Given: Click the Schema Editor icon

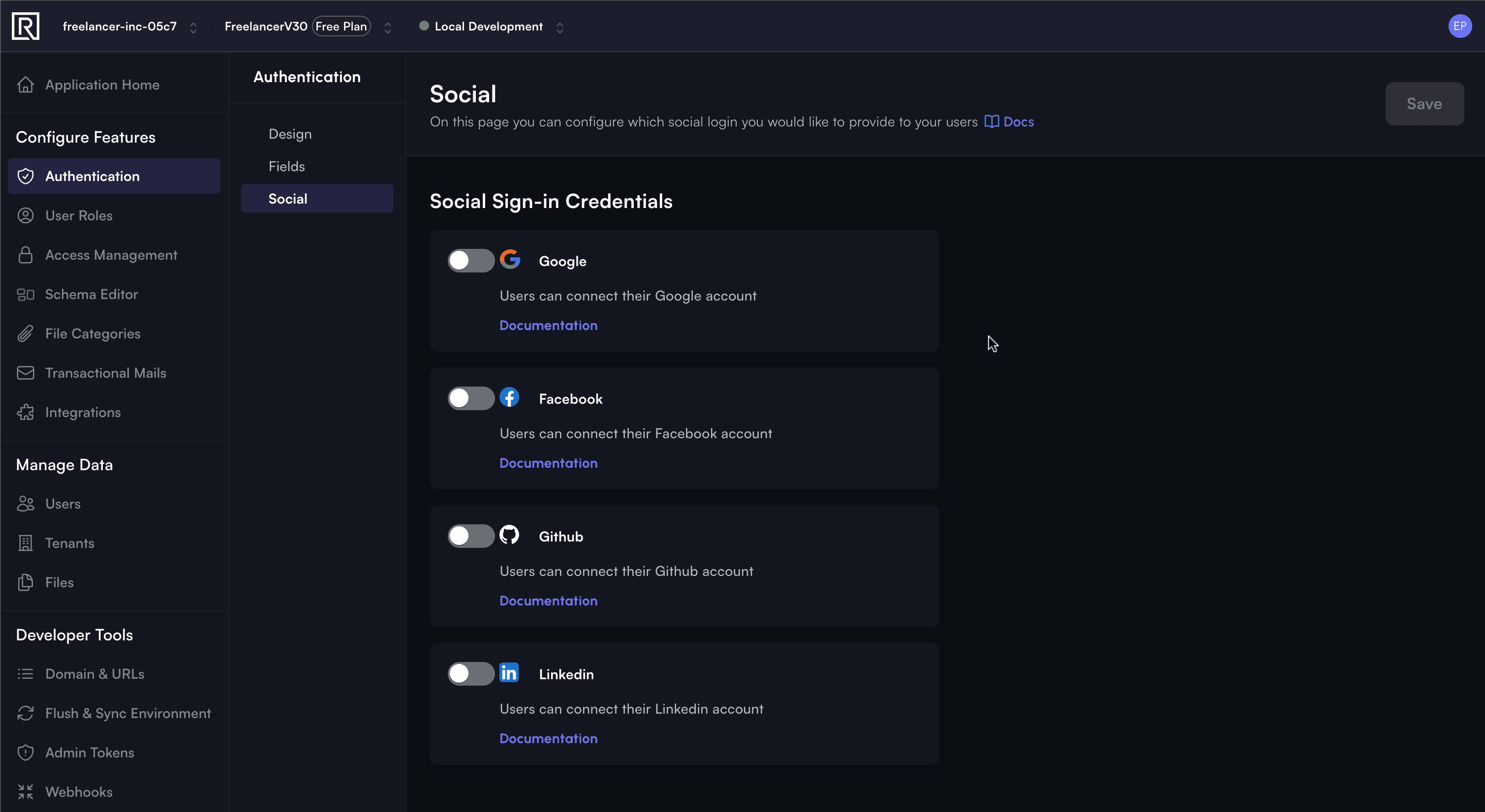Looking at the screenshot, I should pyautogui.click(x=26, y=295).
